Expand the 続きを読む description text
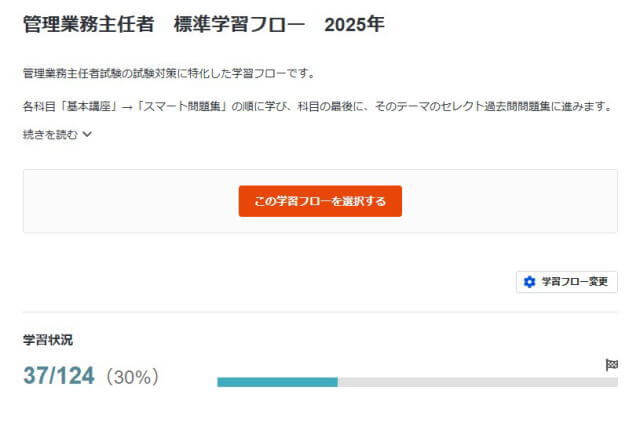 50,135
